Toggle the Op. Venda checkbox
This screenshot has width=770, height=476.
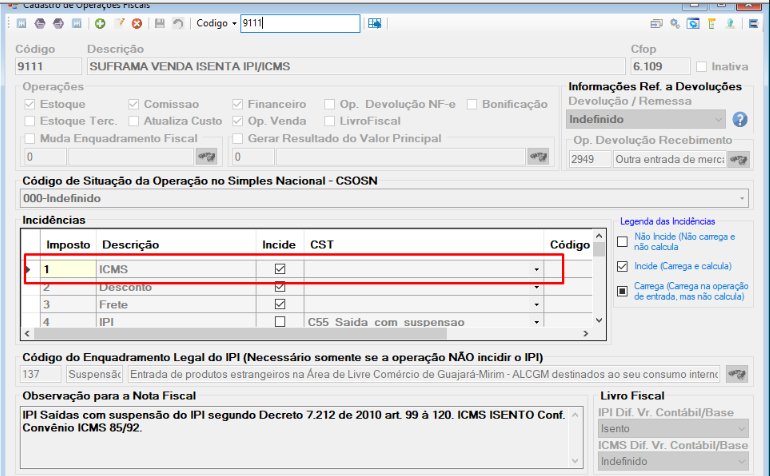click(x=238, y=121)
